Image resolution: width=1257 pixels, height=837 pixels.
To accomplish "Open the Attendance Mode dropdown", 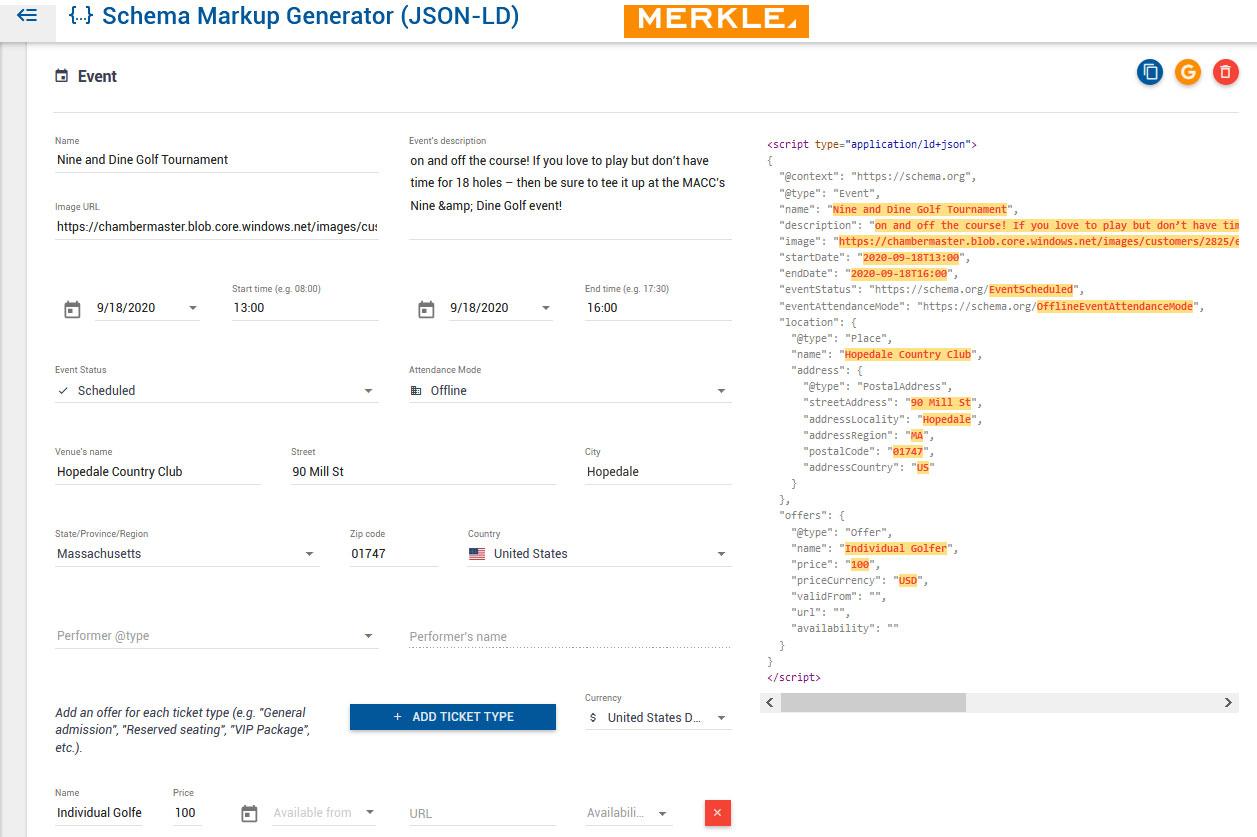I will pos(570,391).
